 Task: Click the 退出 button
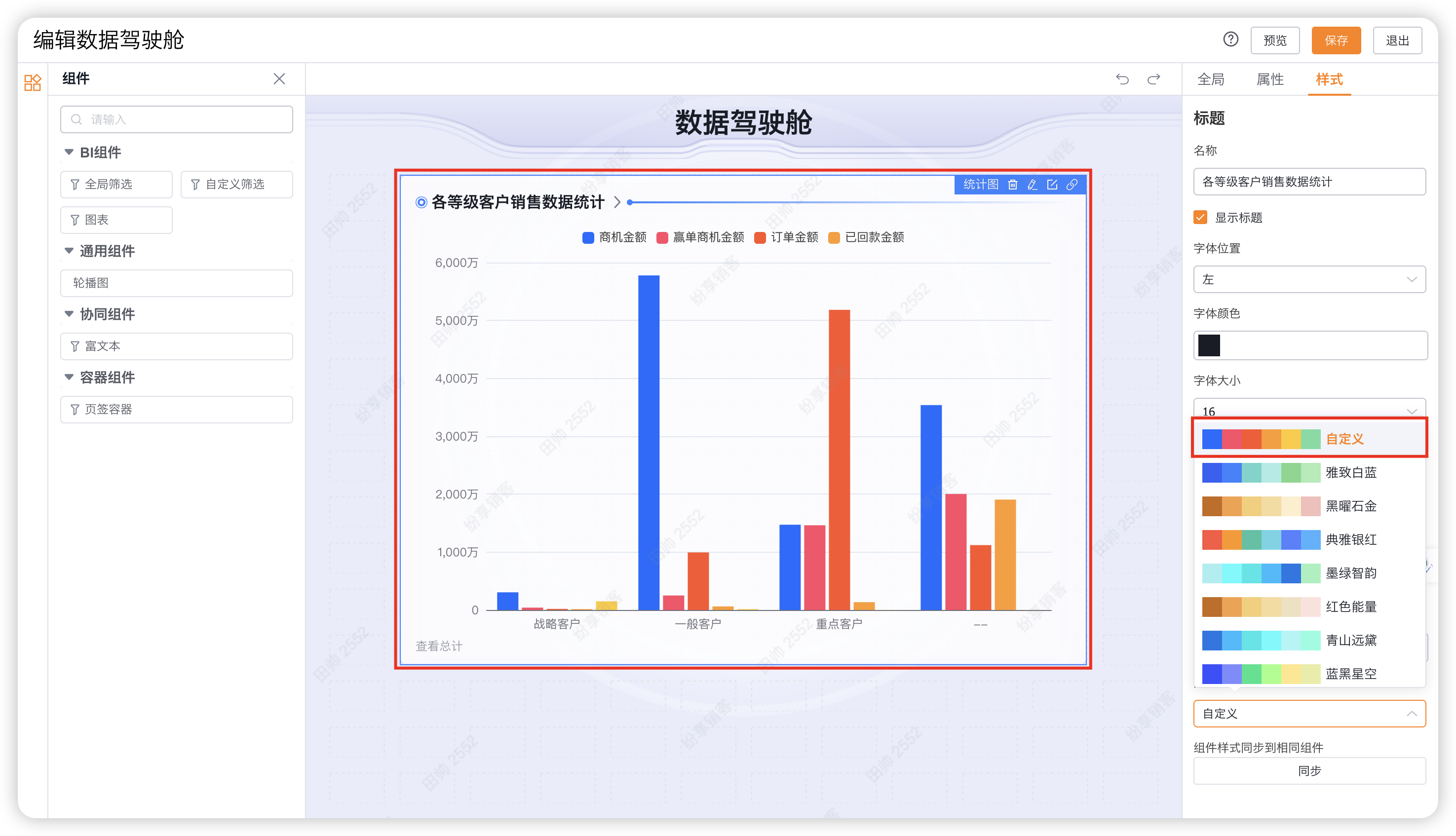1397,41
